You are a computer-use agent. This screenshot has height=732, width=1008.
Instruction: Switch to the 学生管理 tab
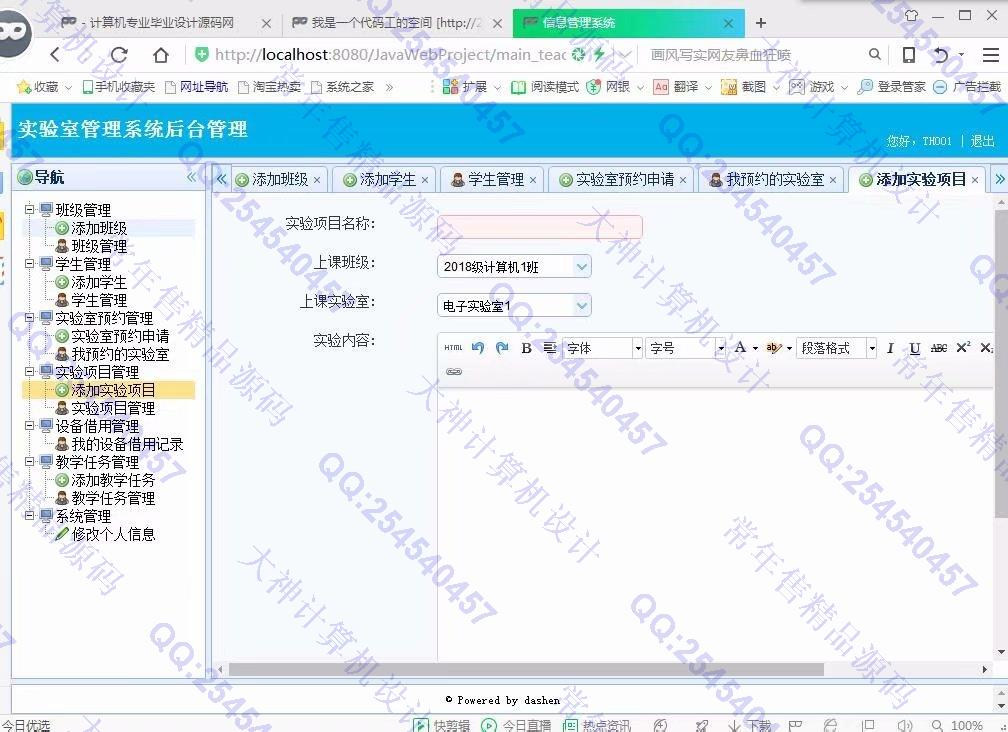click(495, 180)
